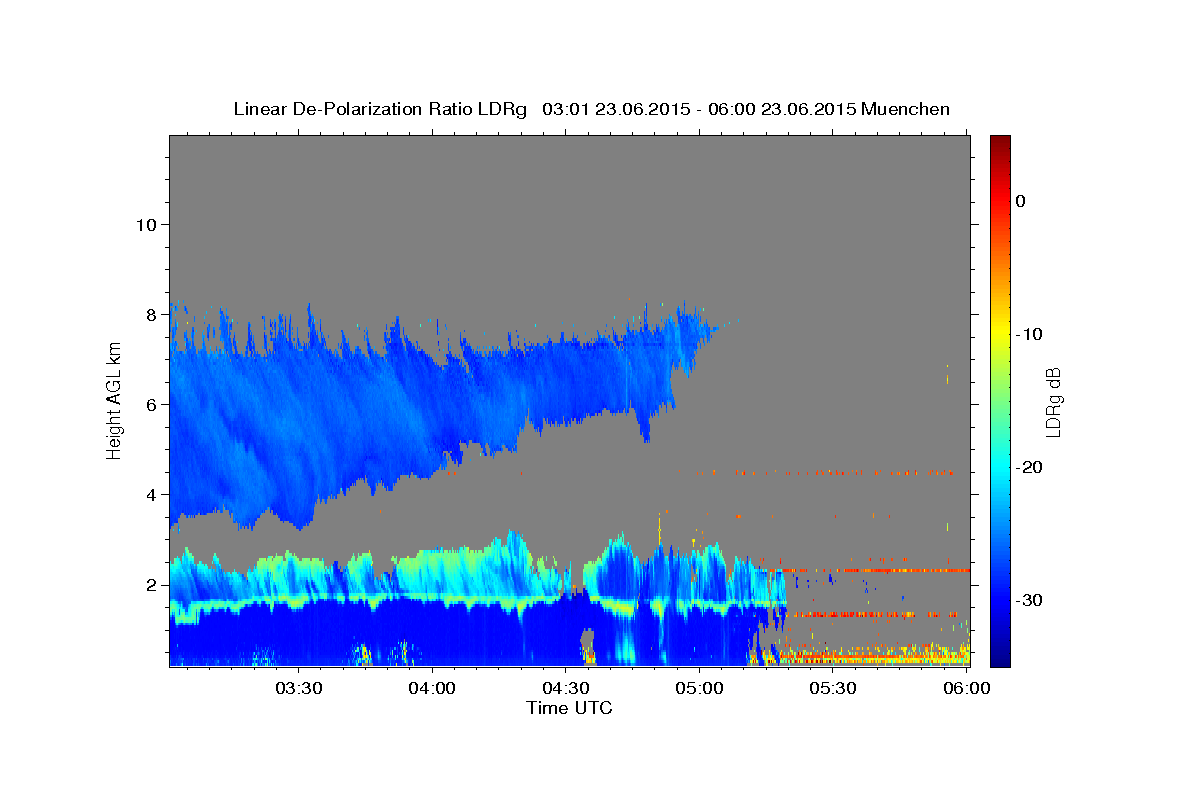Viewport: 1200px width, 800px height.
Task: Click the 'Height AGL km' axis label
Action: [x=114, y=402]
